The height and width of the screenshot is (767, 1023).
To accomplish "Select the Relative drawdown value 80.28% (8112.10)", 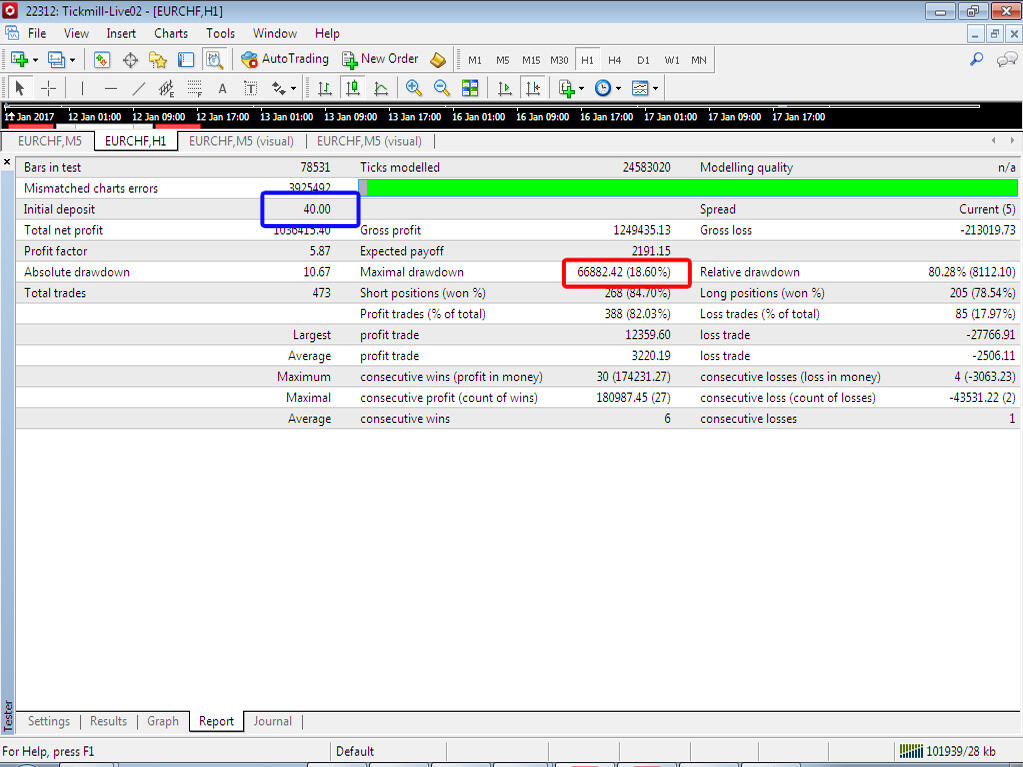I will [x=971, y=272].
